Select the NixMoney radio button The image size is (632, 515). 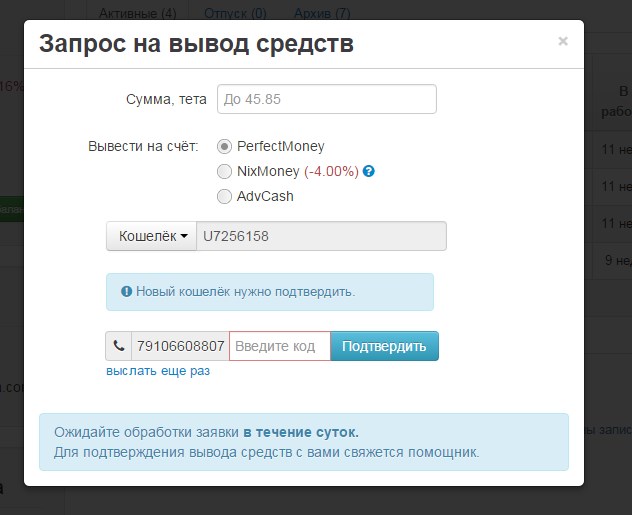[224, 171]
